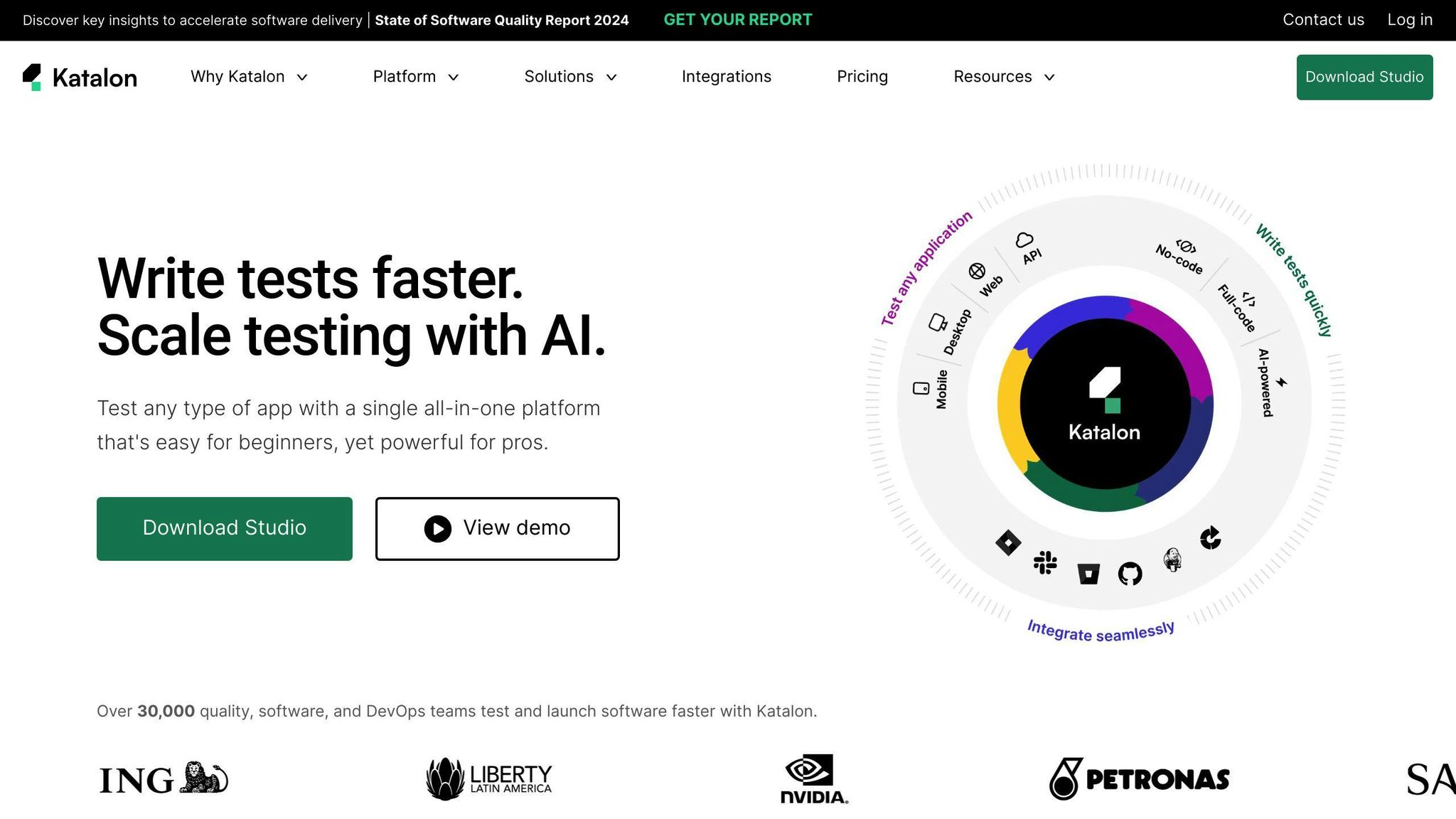The width and height of the screenshot is (1456, 819).
Task: Click the CircleCI-style arrow icon in integrations
Action: coord(1210,538)
